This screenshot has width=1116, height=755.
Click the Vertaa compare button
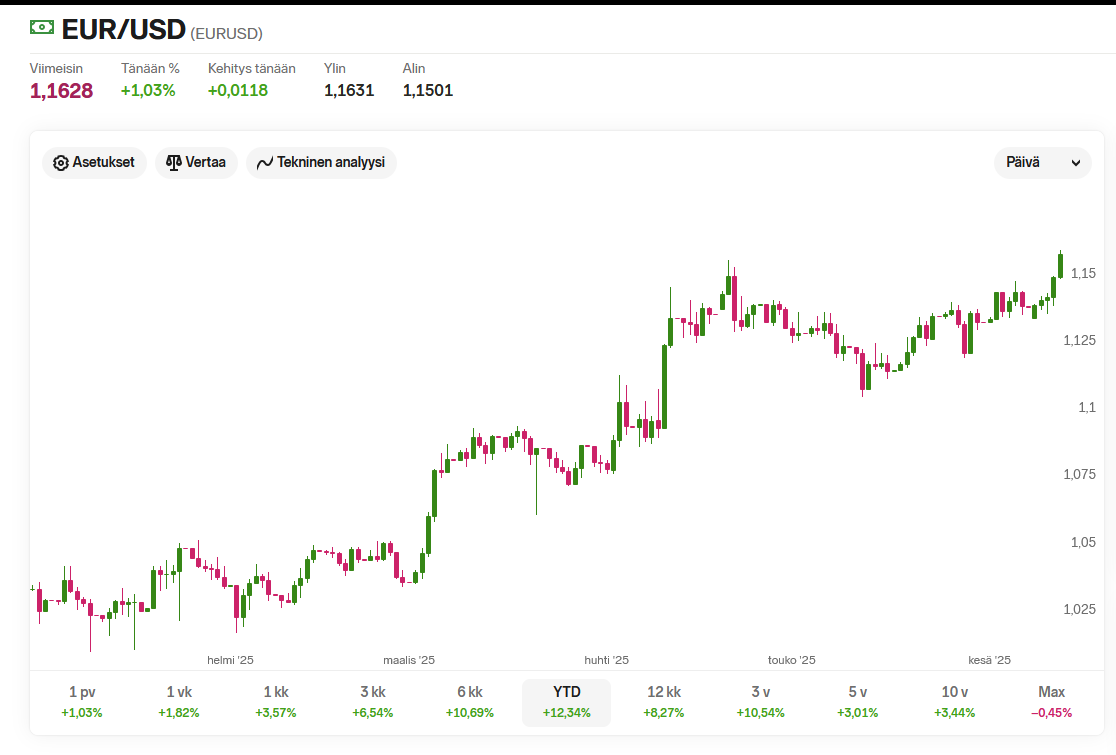pyautogui.click(x=196, y=162)
